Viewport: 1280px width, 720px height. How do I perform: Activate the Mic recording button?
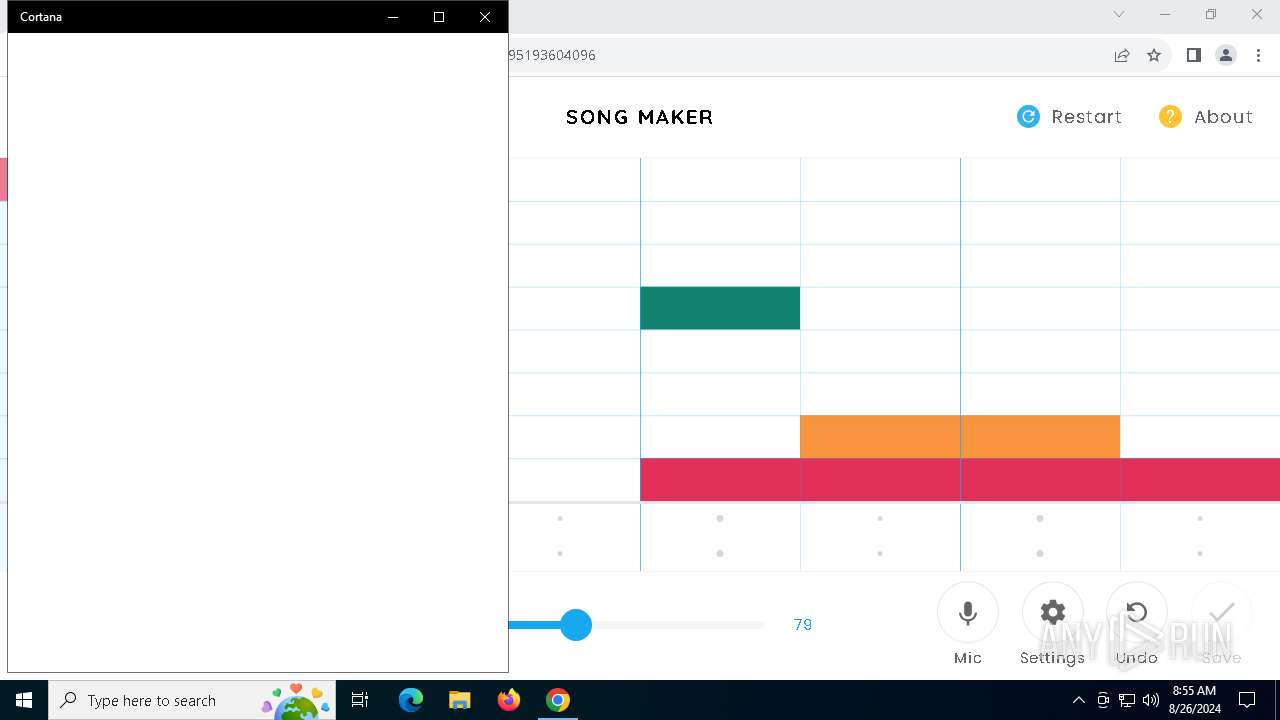coord(968,613)
